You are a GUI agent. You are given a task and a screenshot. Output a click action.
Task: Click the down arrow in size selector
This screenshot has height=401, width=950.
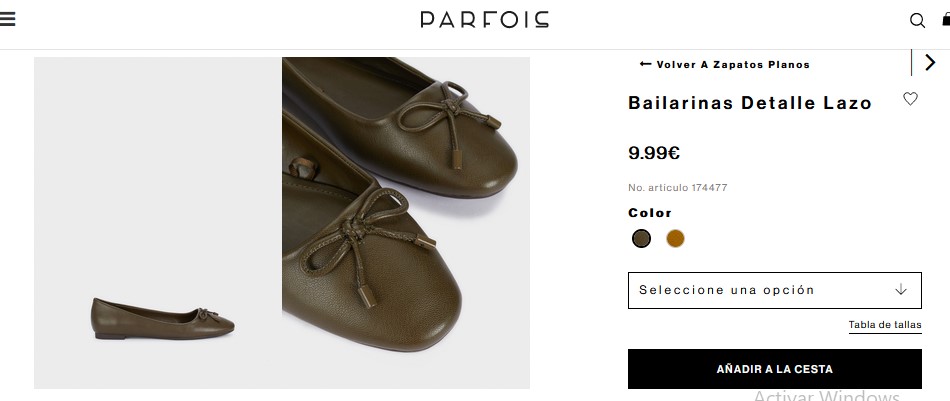coord(900,290)
